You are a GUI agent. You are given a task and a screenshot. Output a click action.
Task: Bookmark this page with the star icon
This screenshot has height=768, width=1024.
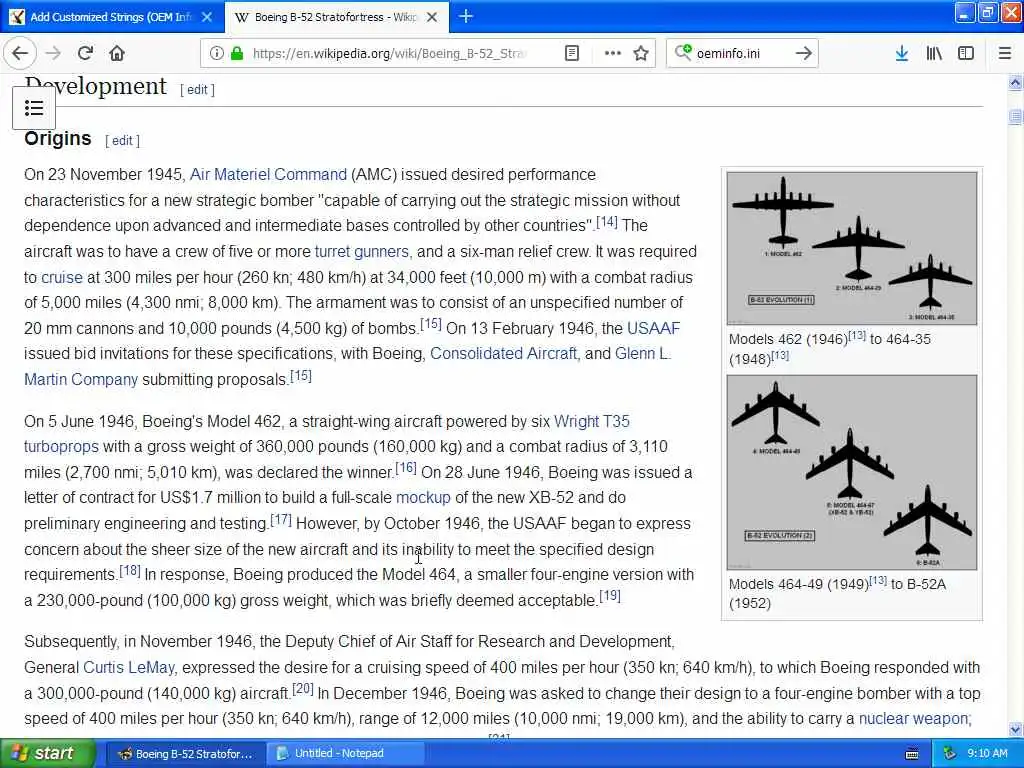click(641, 54)
